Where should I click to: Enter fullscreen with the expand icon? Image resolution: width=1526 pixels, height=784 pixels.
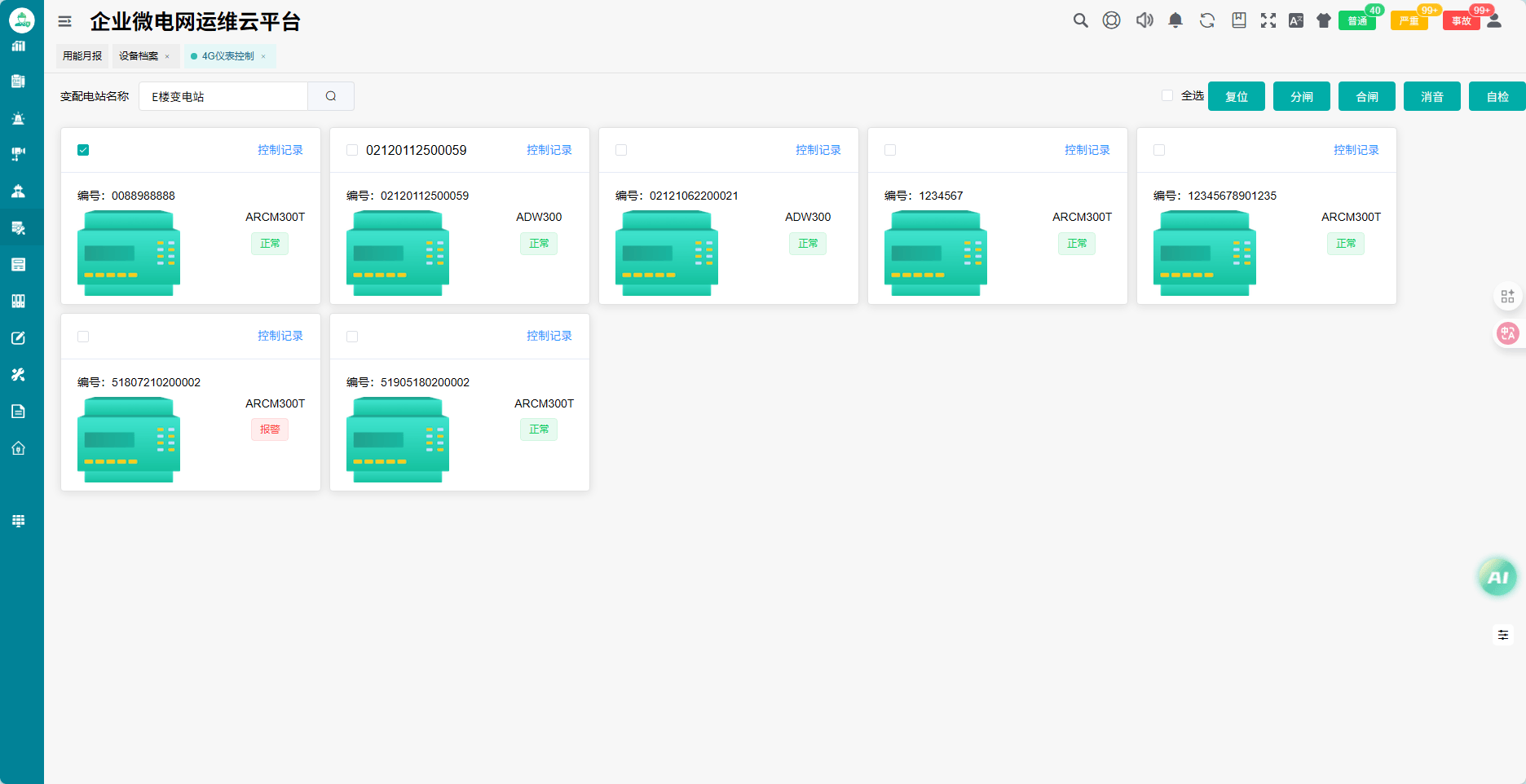coord(1268,20)
